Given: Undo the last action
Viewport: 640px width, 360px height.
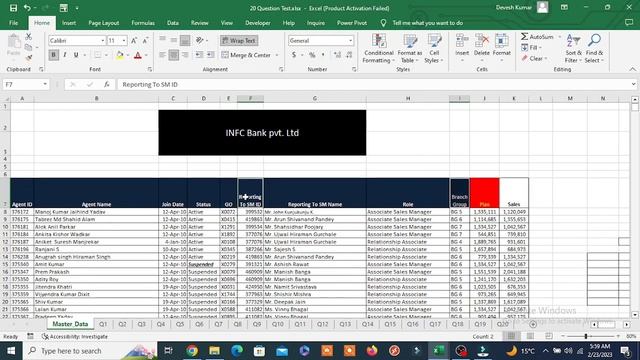Looking at the screenshot, I should (27, 8).
